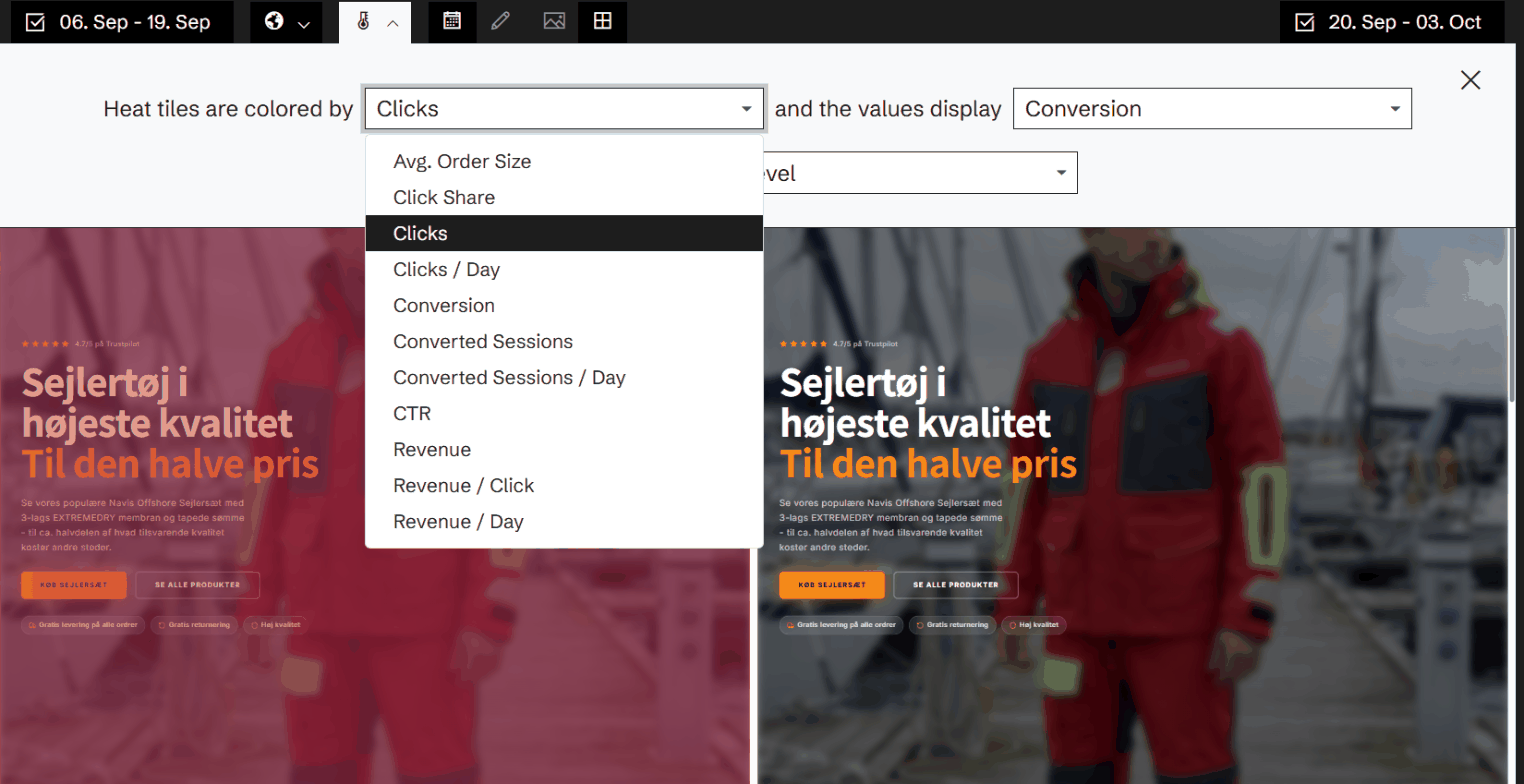Screen dimensions: 1524x784
Task: Choose Avg. Order Size from the list
Action: click(564, 161)
